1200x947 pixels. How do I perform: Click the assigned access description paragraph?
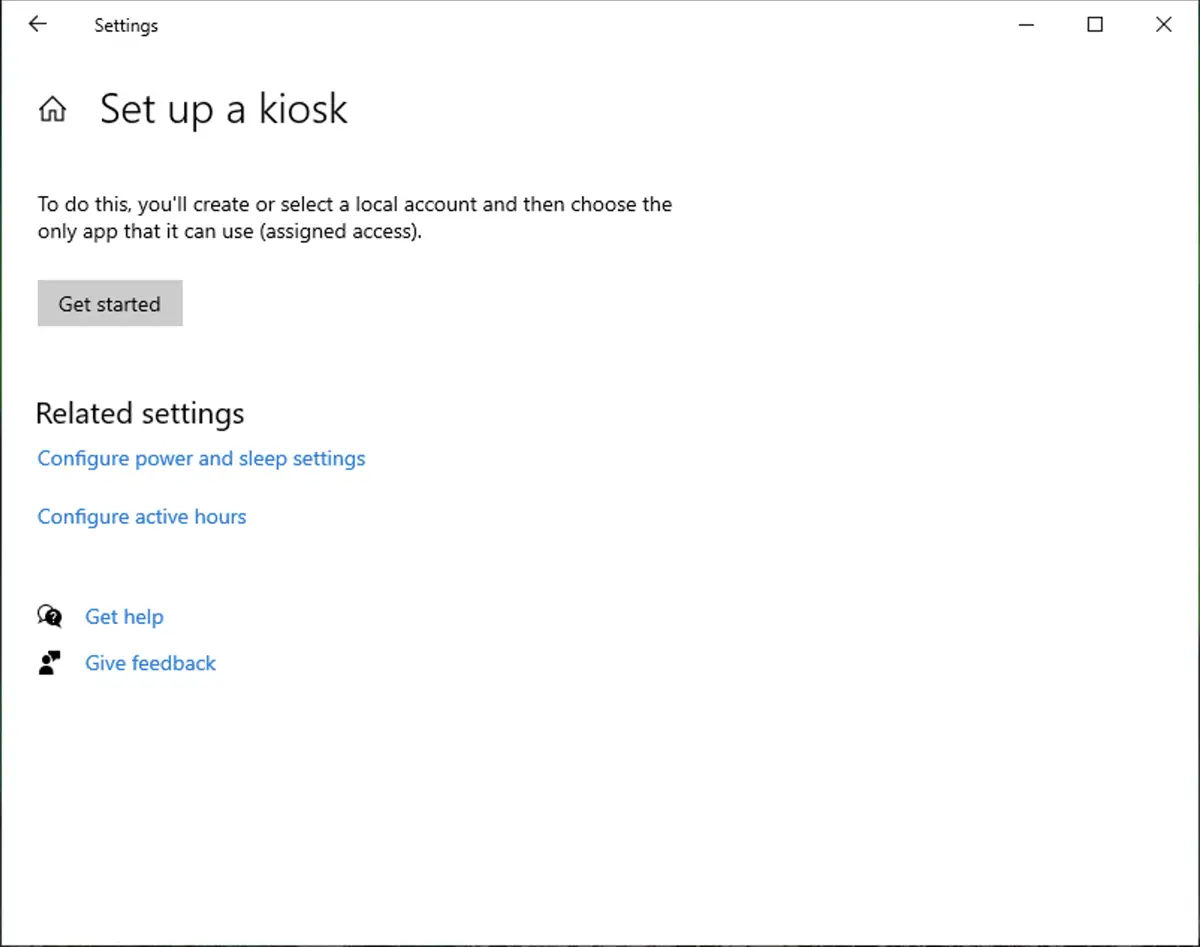[355, 218]
